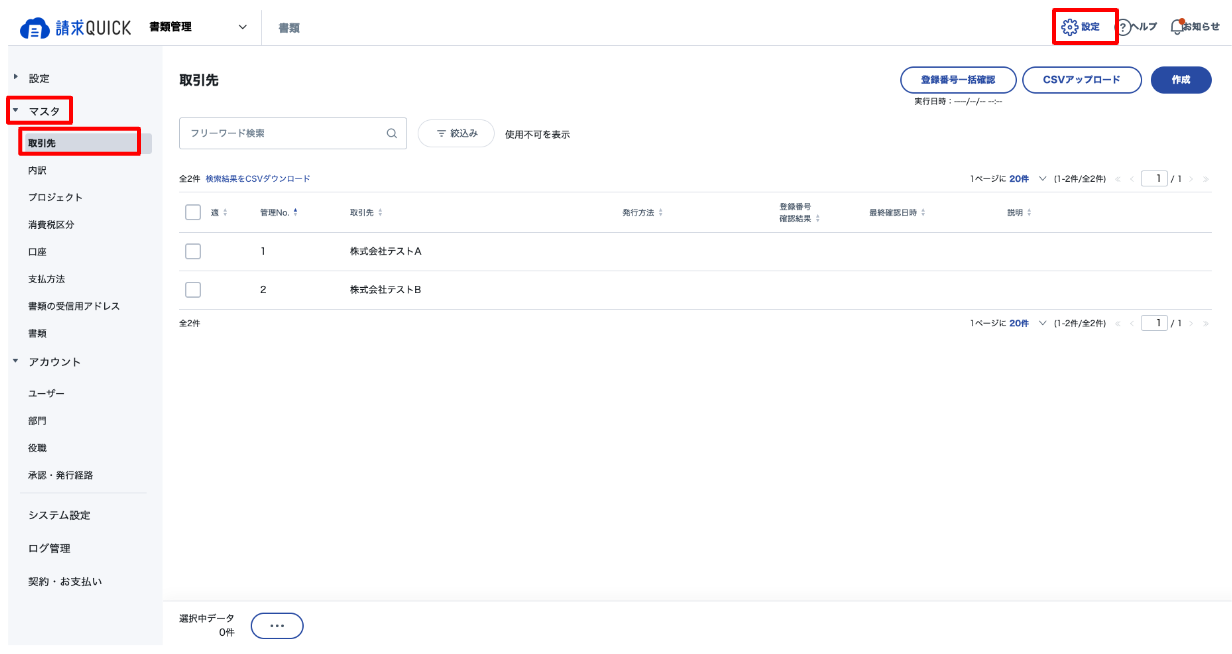Open the 絞込み filter button
Screen dimensions: 1232x654
pyautogui.click(x=456, y=133)
